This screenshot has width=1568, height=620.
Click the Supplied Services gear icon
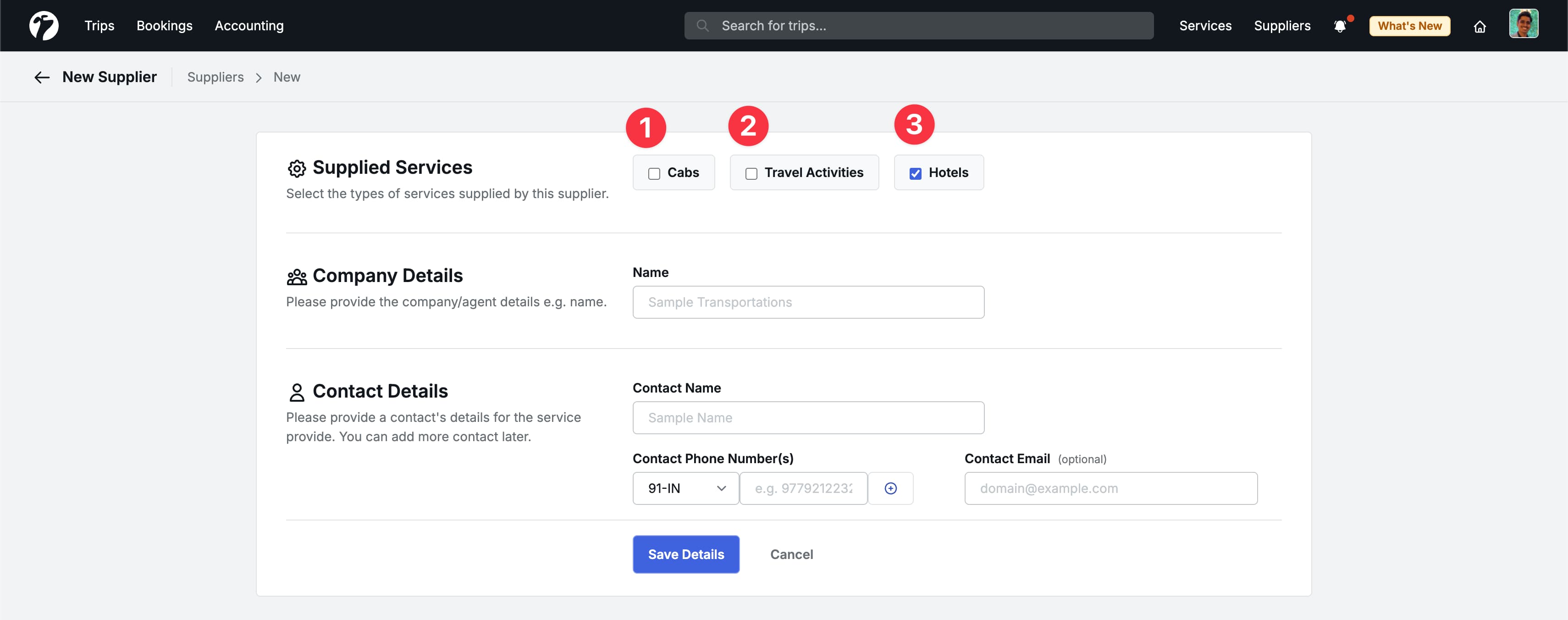(x=297, y=169)
